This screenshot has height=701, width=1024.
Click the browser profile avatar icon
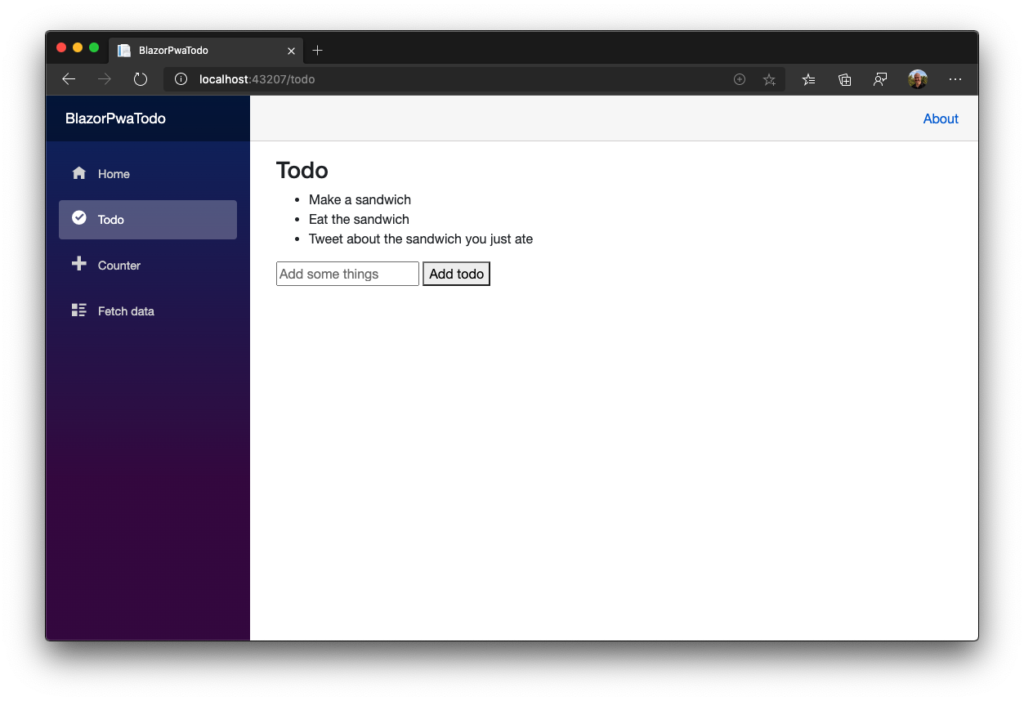point(917,79)
